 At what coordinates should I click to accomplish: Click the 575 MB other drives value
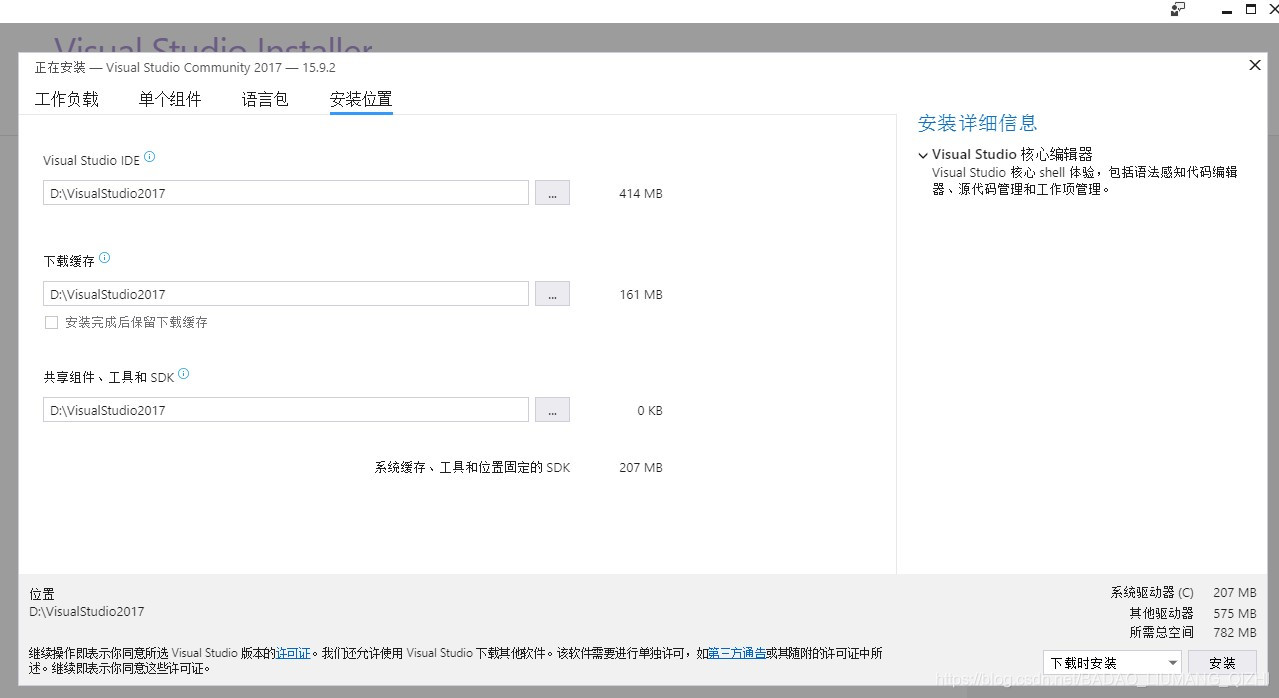1235,613
